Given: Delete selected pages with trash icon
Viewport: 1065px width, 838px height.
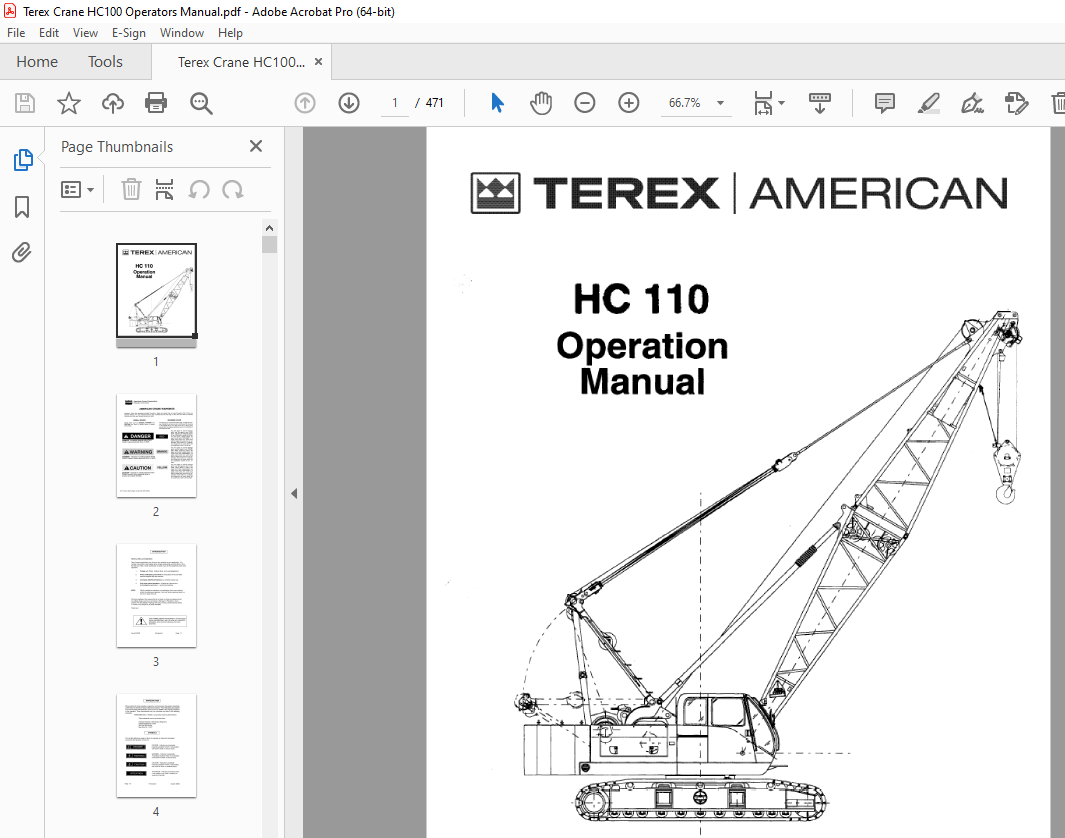Looking at the screenshot, I should (x=131, y=189).
